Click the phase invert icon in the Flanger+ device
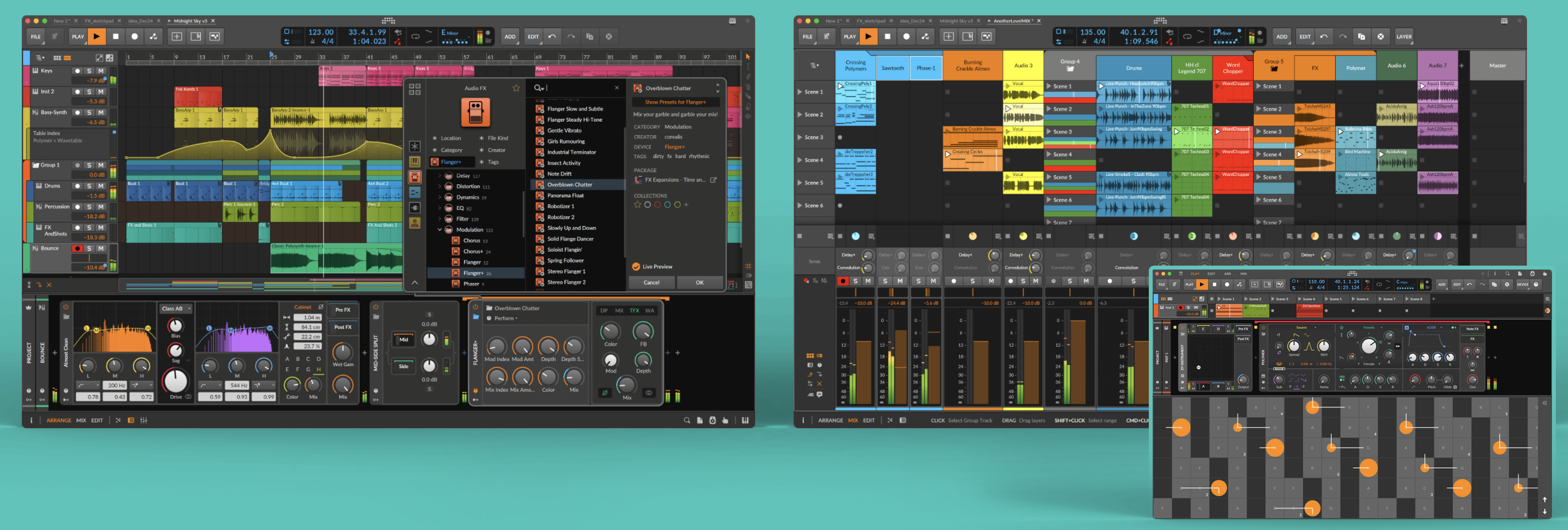 coord(604,392)
